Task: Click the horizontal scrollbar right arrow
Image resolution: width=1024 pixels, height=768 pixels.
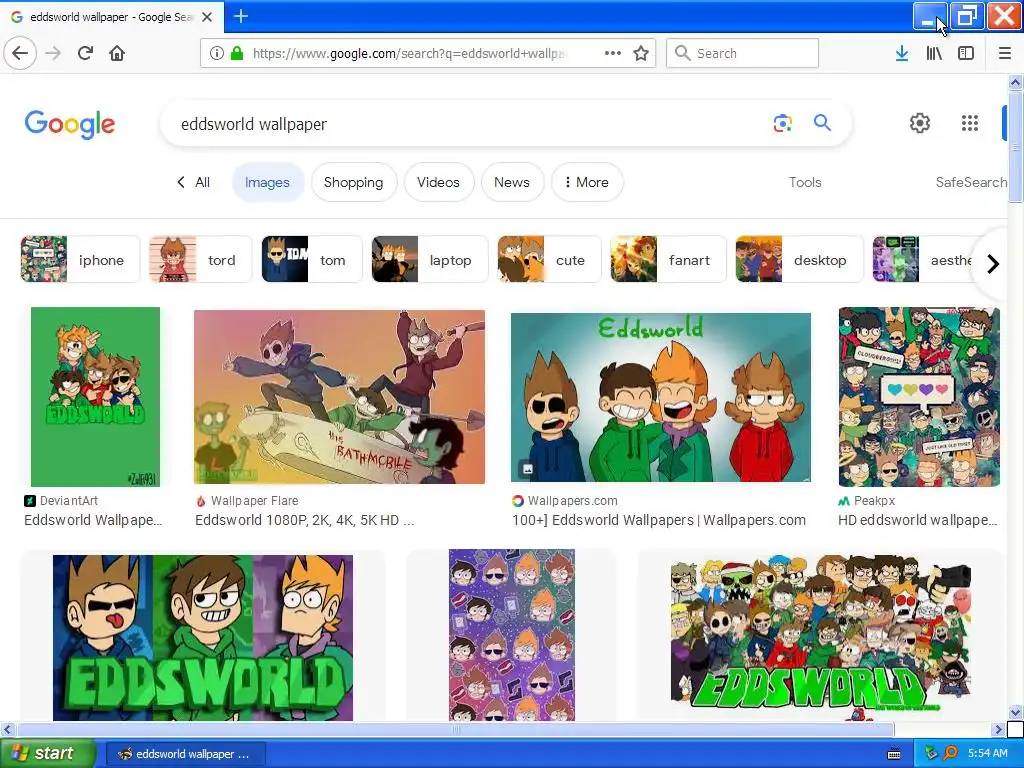Action: tap(998, 729)
